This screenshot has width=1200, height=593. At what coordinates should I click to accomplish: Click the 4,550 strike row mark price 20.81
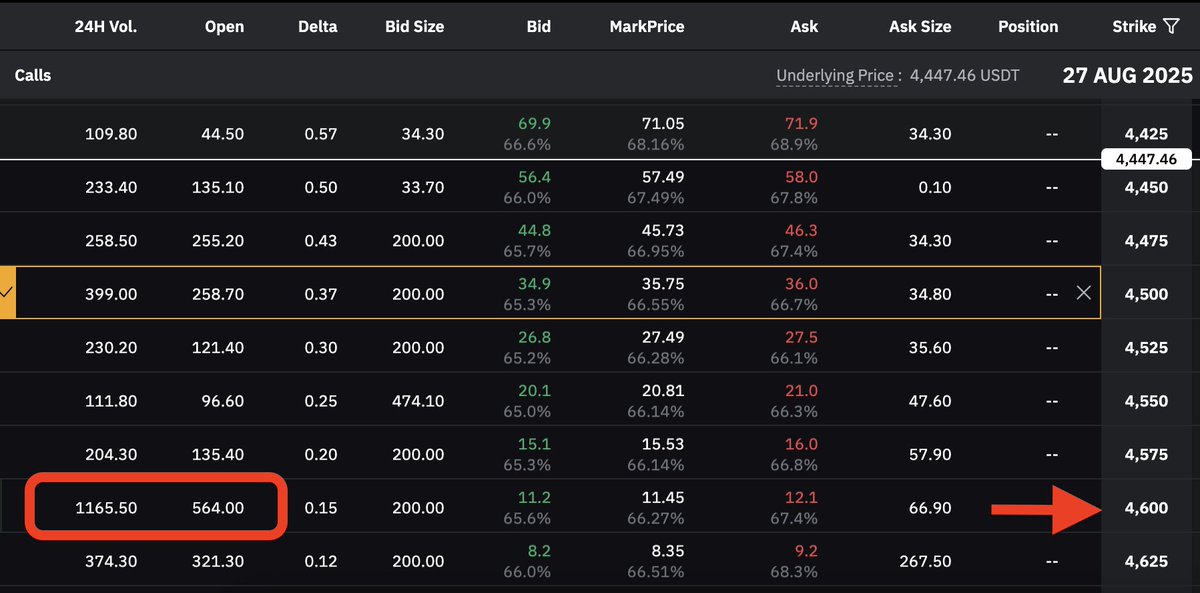coord(661,392)
